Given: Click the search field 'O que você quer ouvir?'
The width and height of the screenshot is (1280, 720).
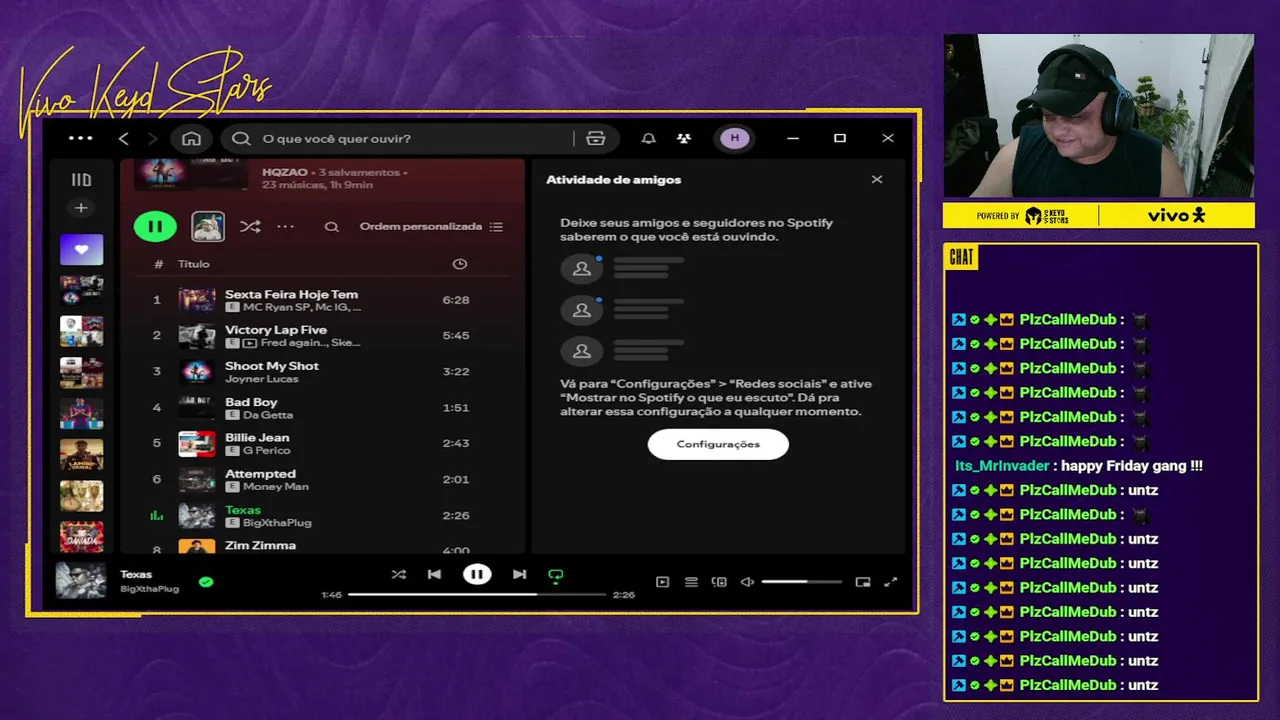Looking at the screenshot, I should tap(400, 138).
